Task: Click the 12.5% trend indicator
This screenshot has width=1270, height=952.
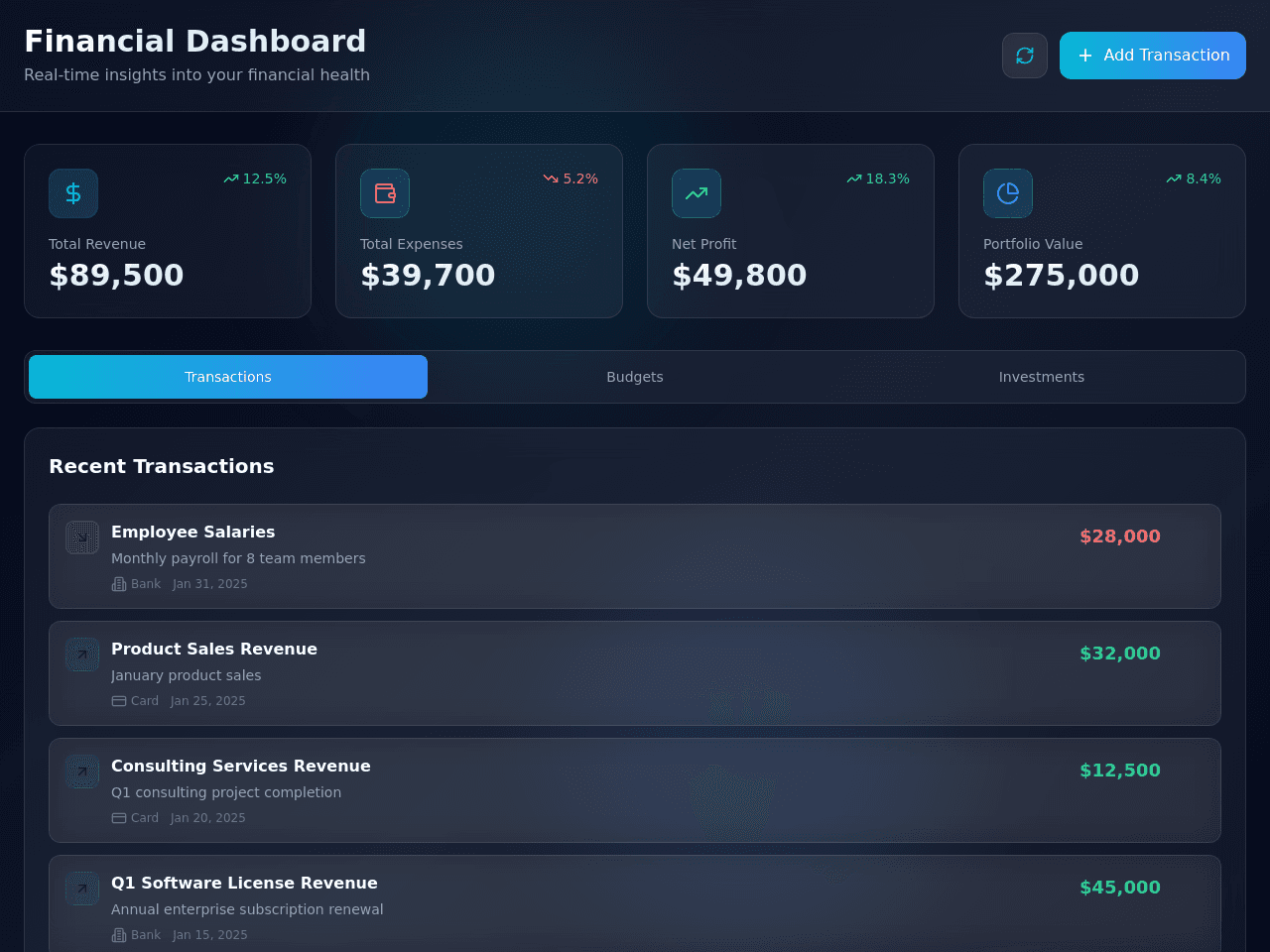Action: [255, 178]
